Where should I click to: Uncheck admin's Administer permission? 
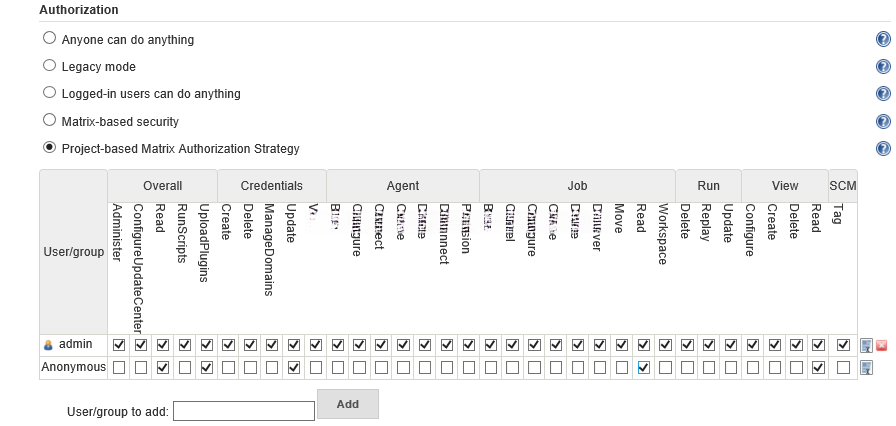click(119, 345)
